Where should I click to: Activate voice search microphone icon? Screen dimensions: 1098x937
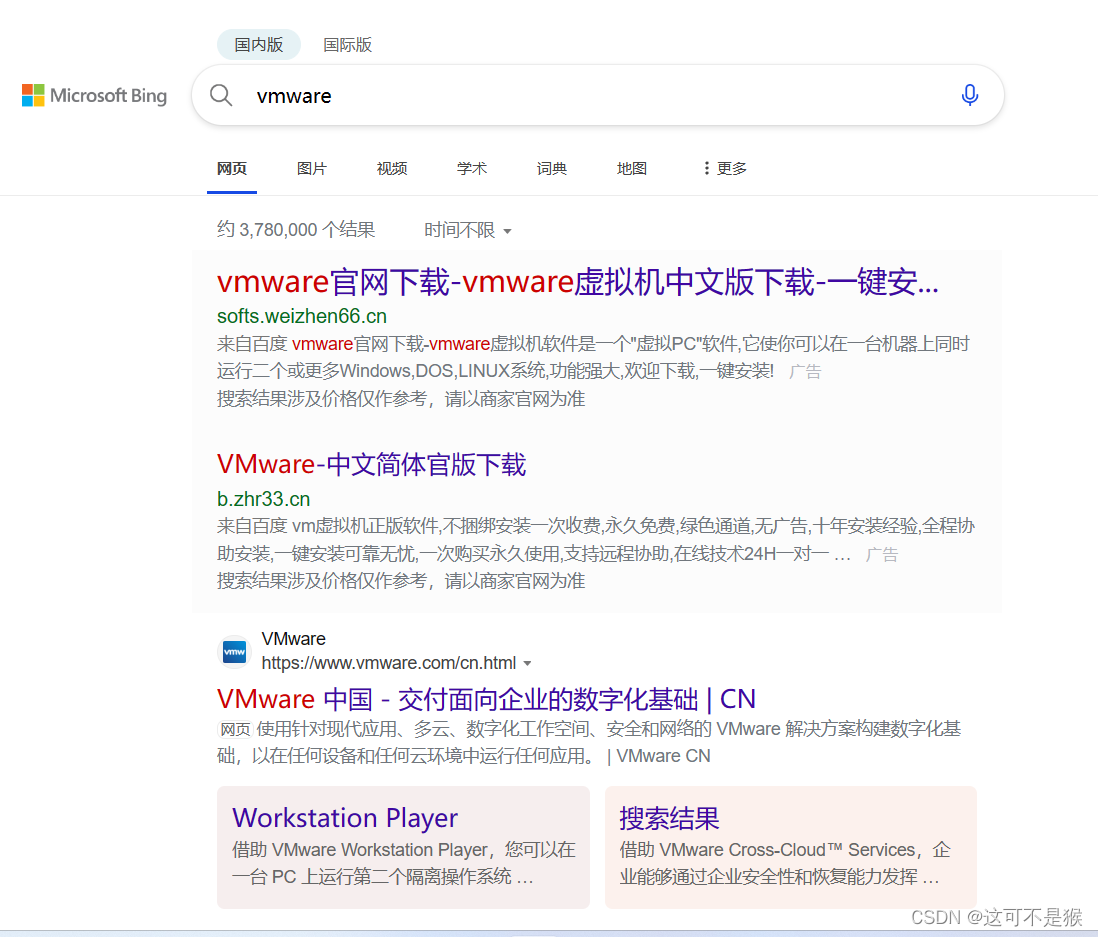click(x=970, y=95)
